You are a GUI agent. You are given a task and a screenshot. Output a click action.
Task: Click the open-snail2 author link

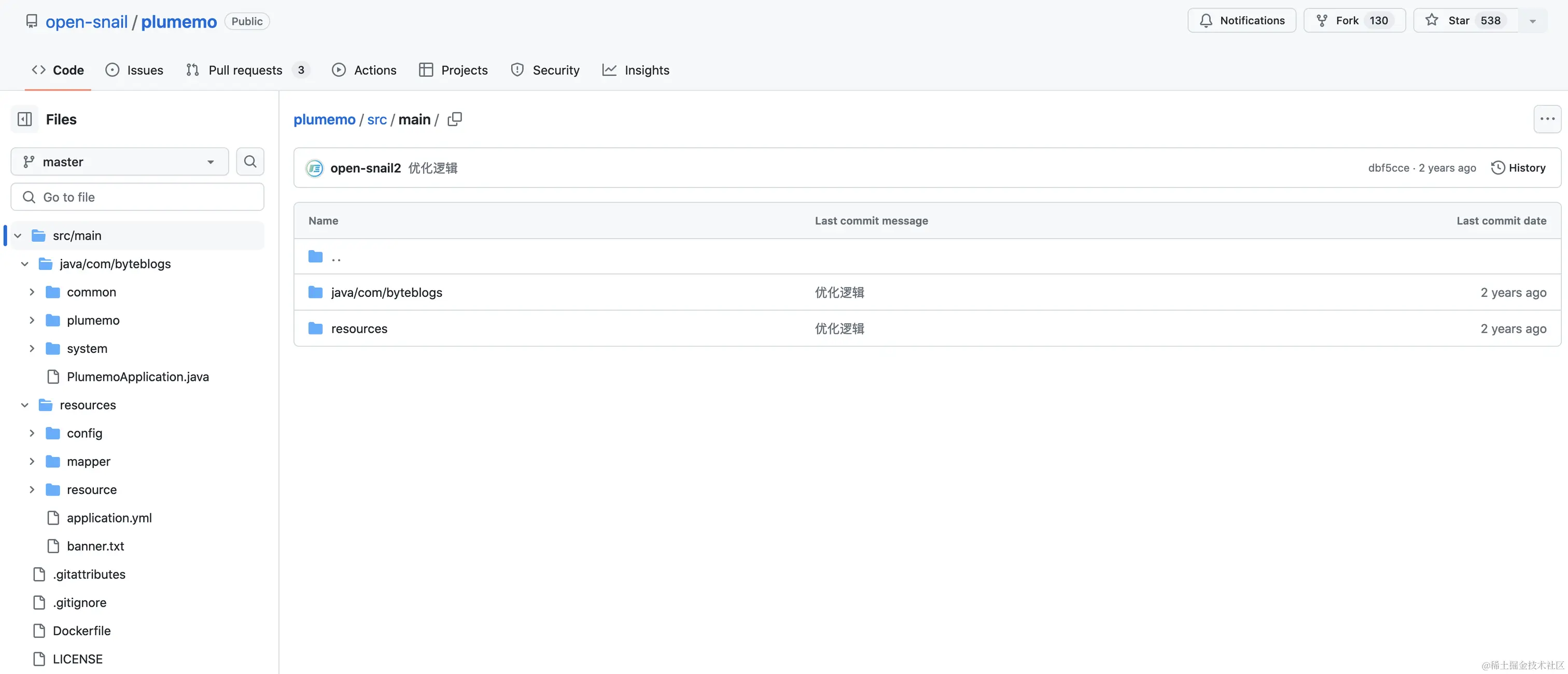click(366, 168)
